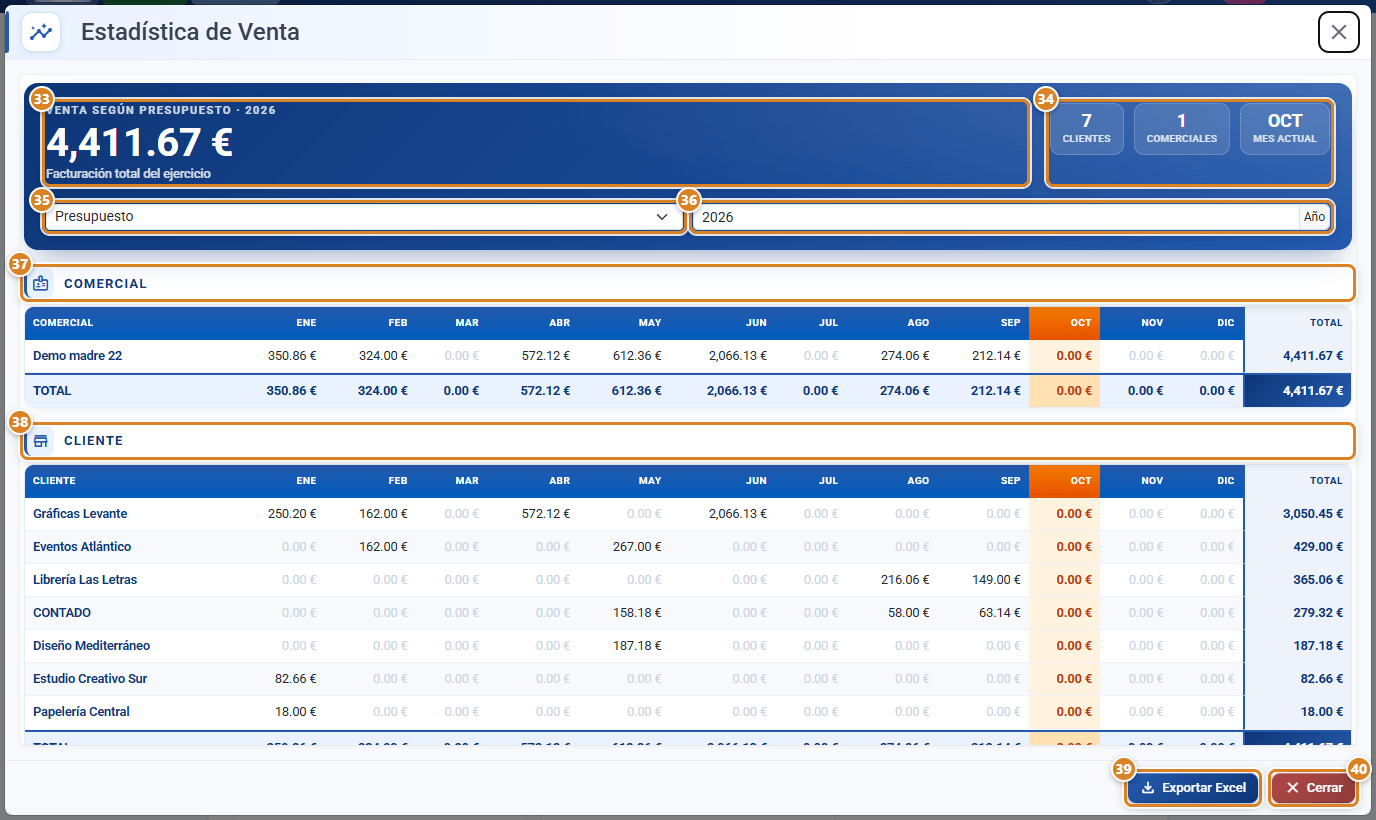The image size is (1376, 820).
Task: Click the 1 Comerciales summary card
Action: pos(1182,129)
